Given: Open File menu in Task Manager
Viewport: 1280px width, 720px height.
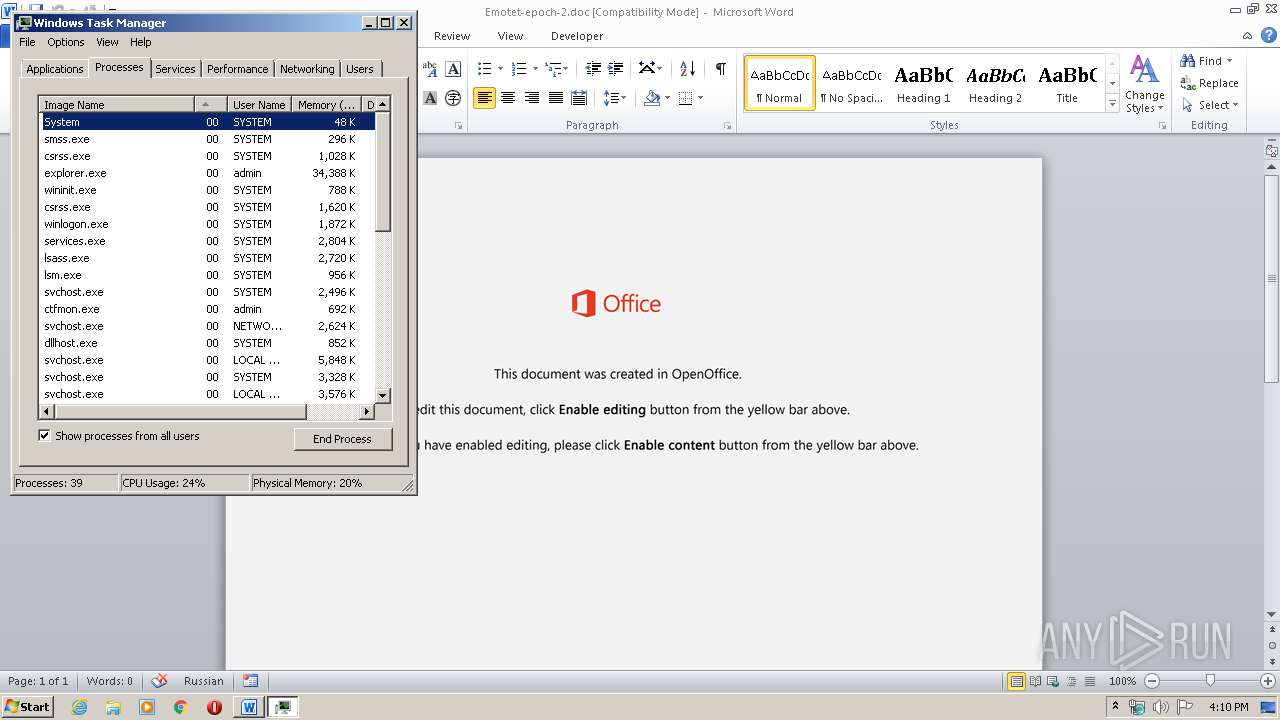Looking at the screenshot, I should 27,42.
